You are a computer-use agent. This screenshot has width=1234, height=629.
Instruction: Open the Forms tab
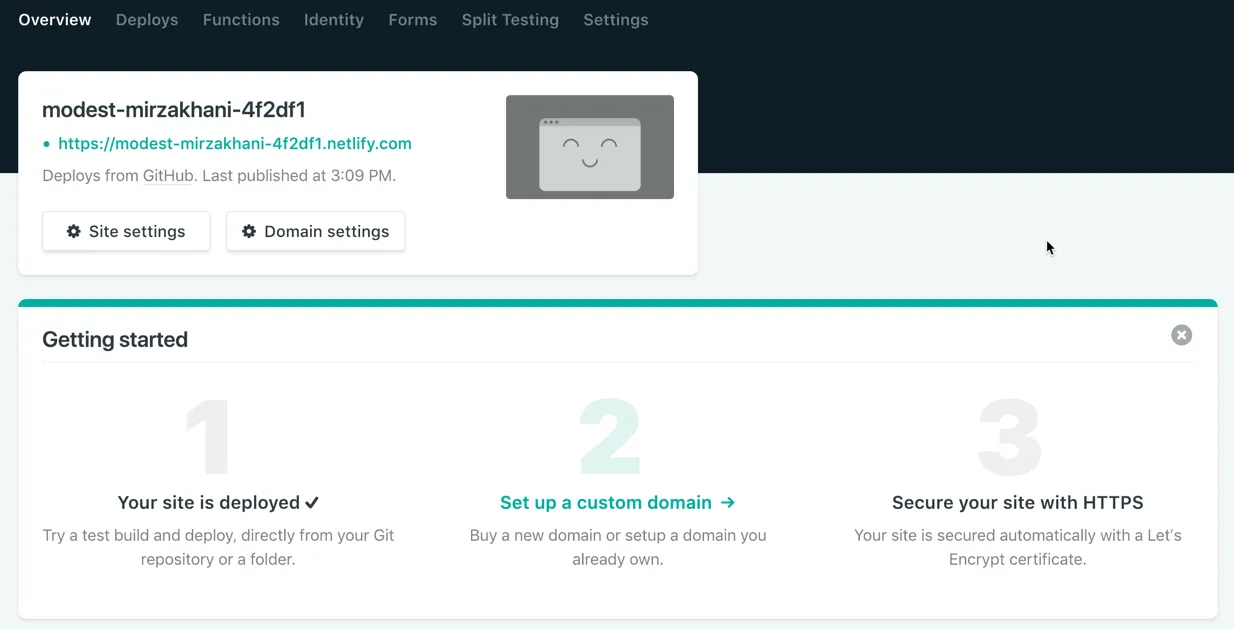pos(412,20)
